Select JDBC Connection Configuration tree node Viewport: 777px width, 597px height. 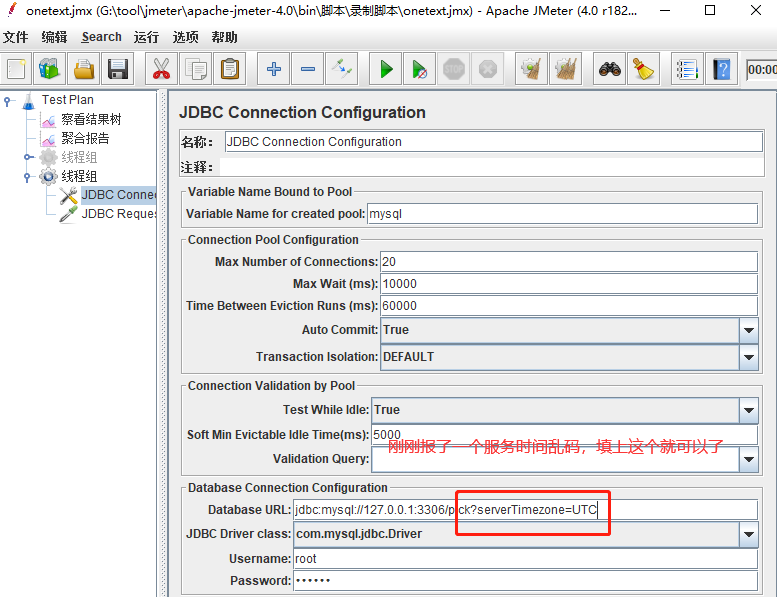pyautogui.click(x=118, y=195)
